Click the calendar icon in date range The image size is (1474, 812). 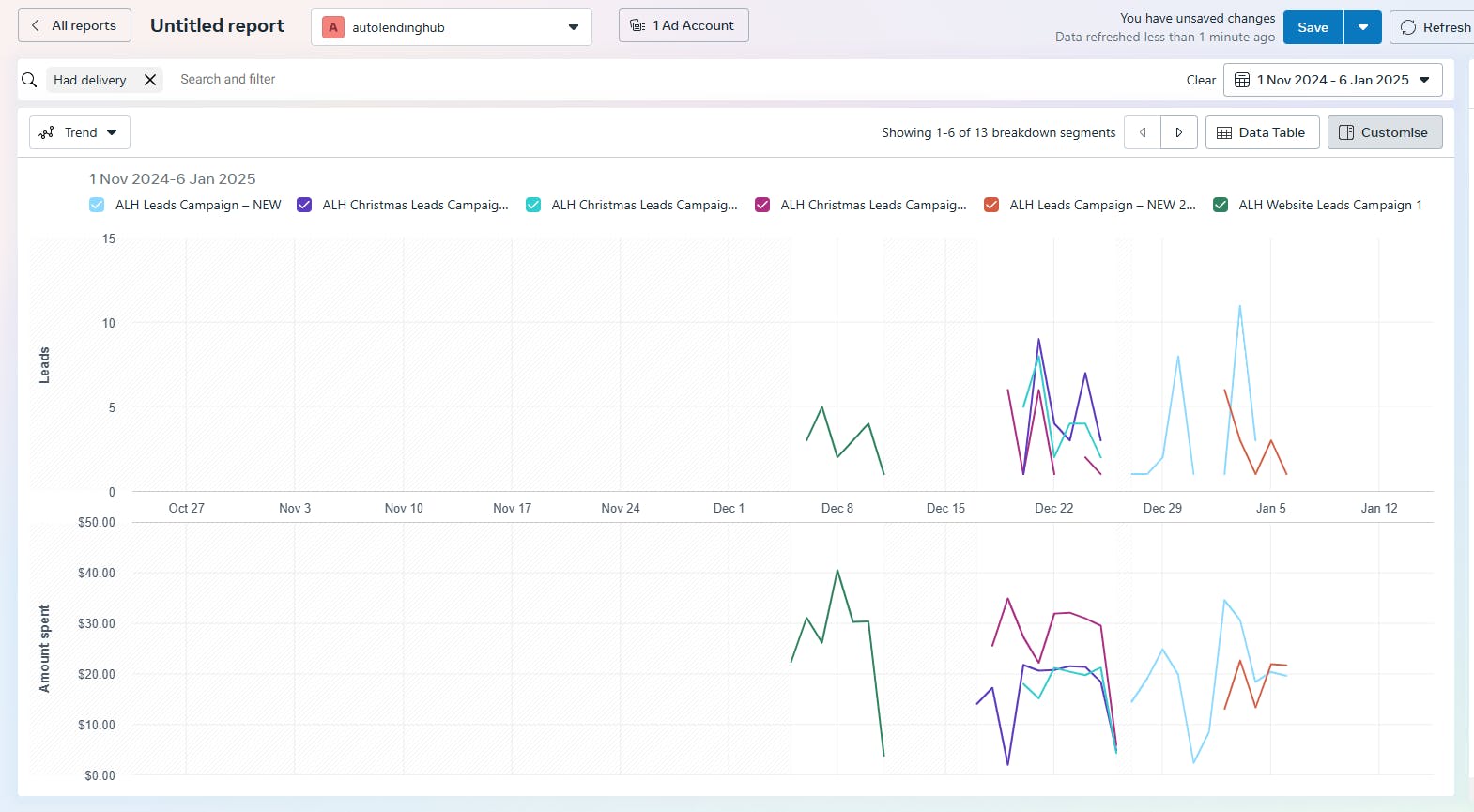(1242, 80)
